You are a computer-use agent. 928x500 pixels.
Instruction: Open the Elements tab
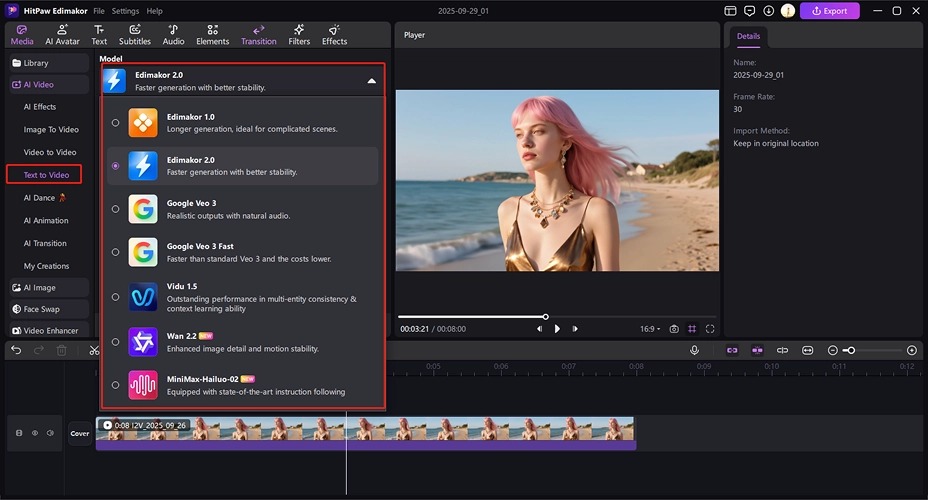point(212,35)
